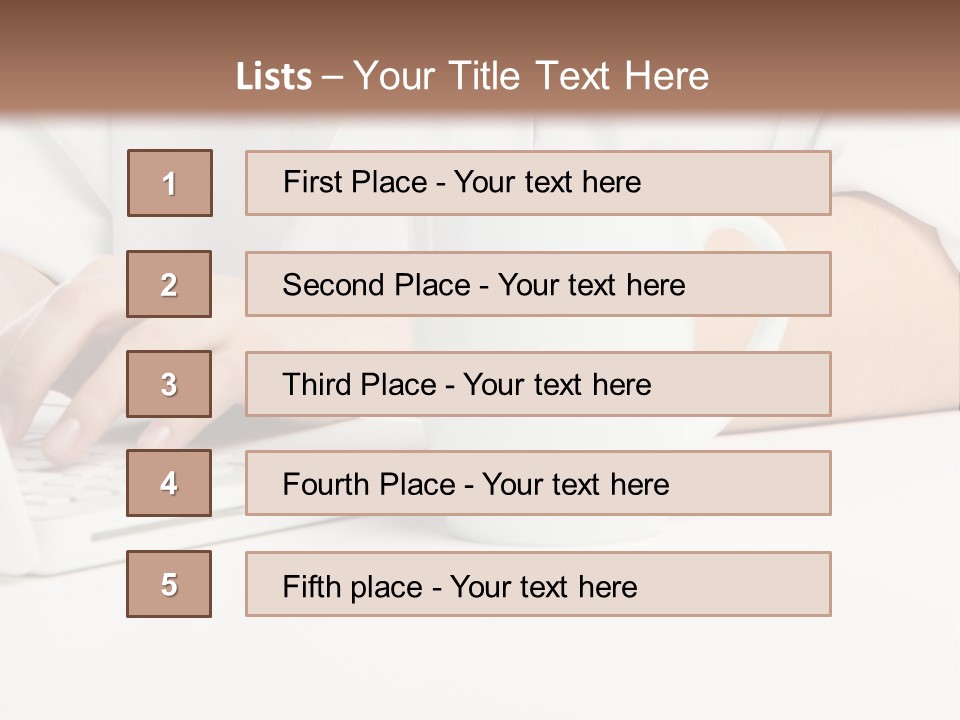Click 'Your Title Text Here' in the title

[x=531, y=76]
